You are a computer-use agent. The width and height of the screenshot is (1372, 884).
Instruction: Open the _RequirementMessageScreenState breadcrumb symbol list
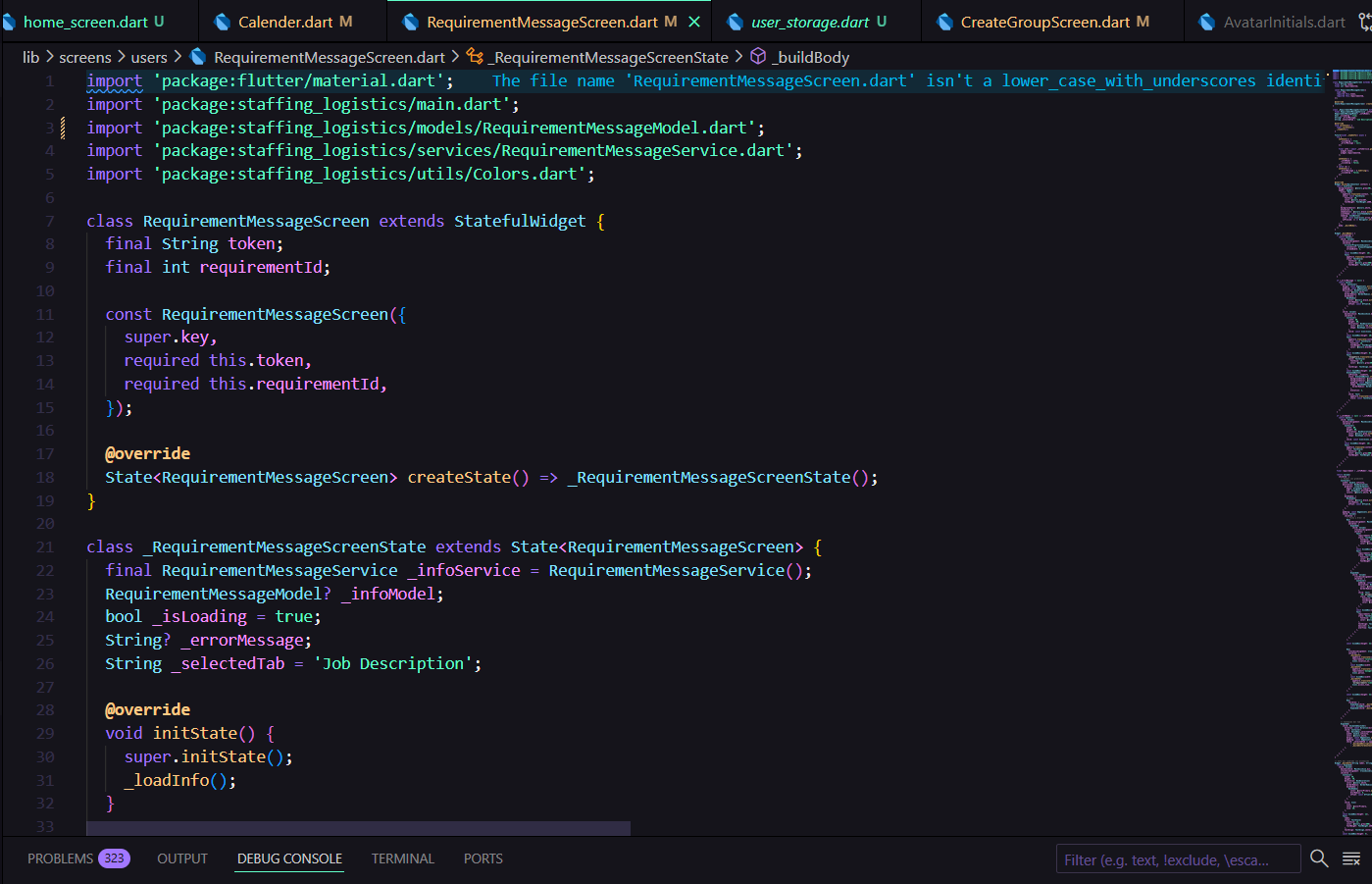coord(610,57)
